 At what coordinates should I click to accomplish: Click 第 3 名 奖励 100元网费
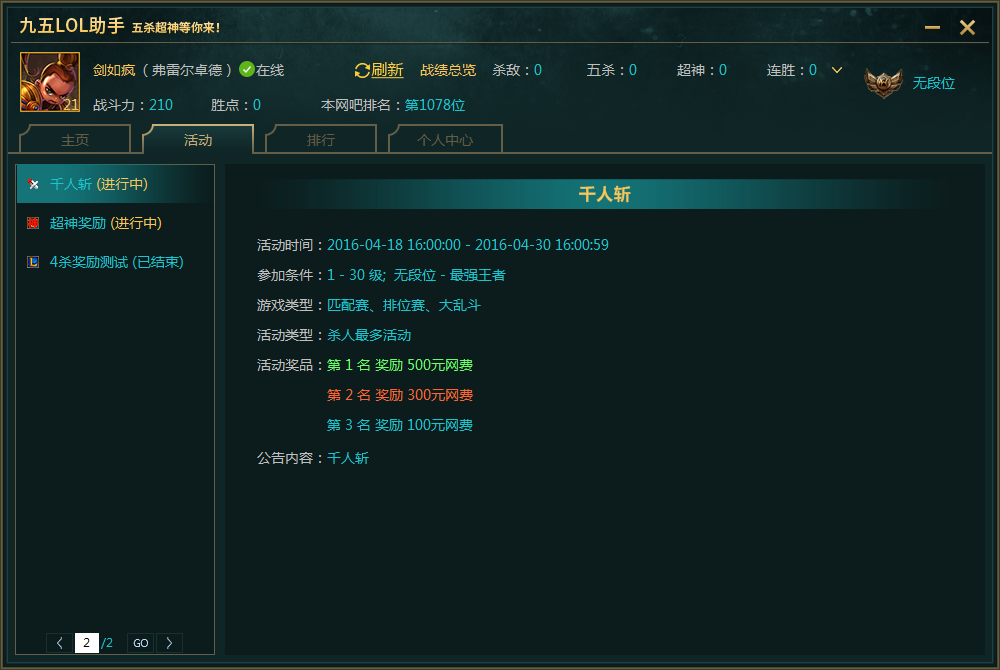400,425
